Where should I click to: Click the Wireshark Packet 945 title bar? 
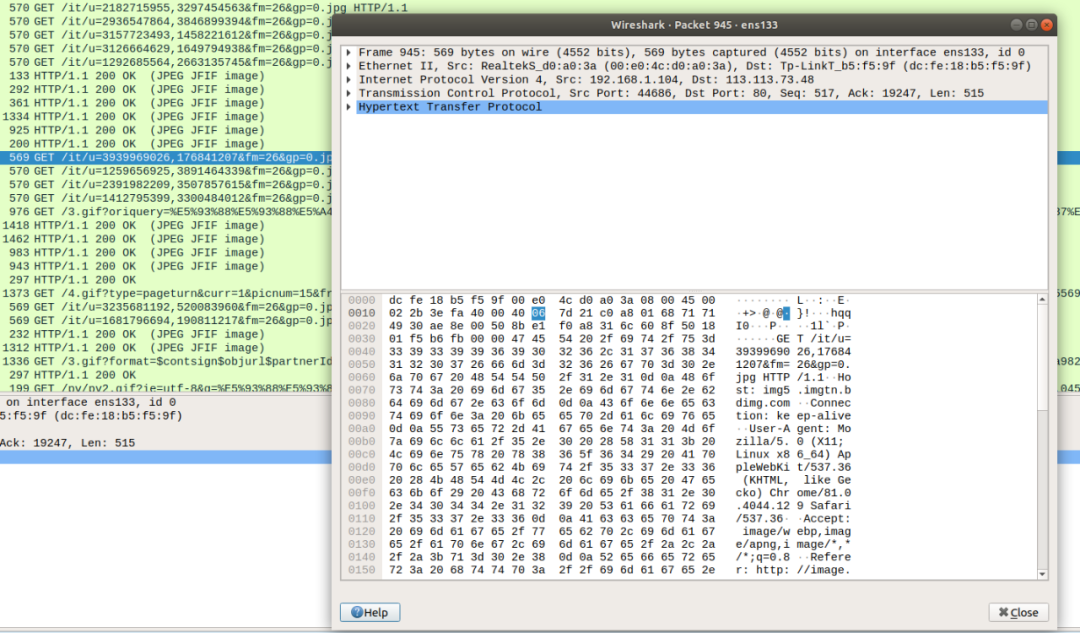694,25
